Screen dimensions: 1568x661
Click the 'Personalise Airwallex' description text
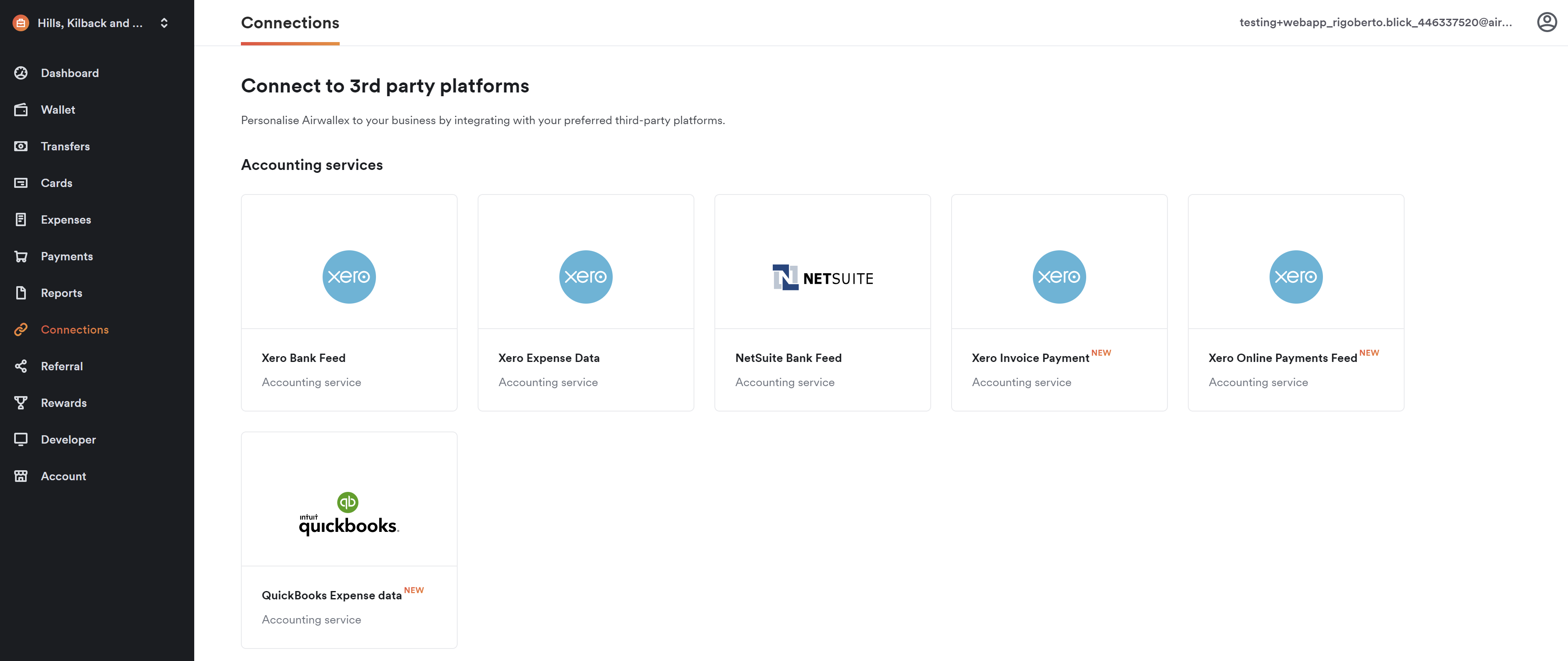(x=483, y=120)
